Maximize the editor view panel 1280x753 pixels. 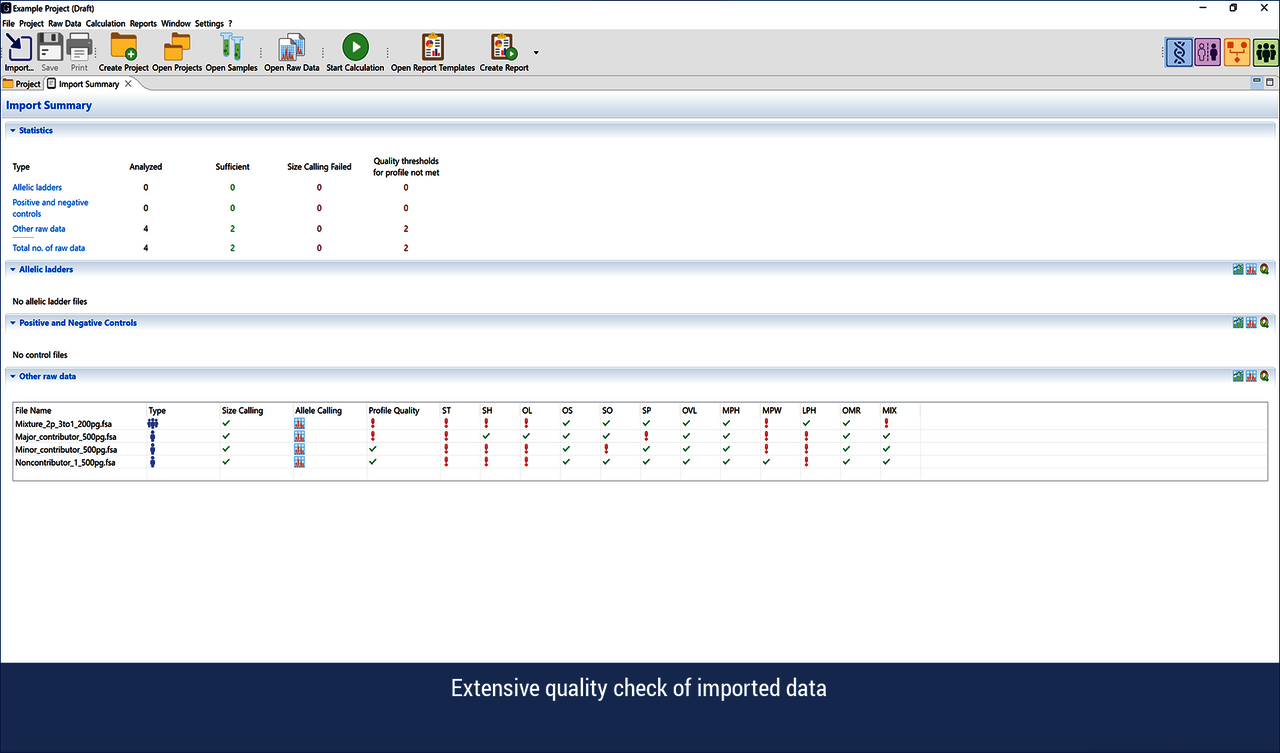[x=1270, y=82]
